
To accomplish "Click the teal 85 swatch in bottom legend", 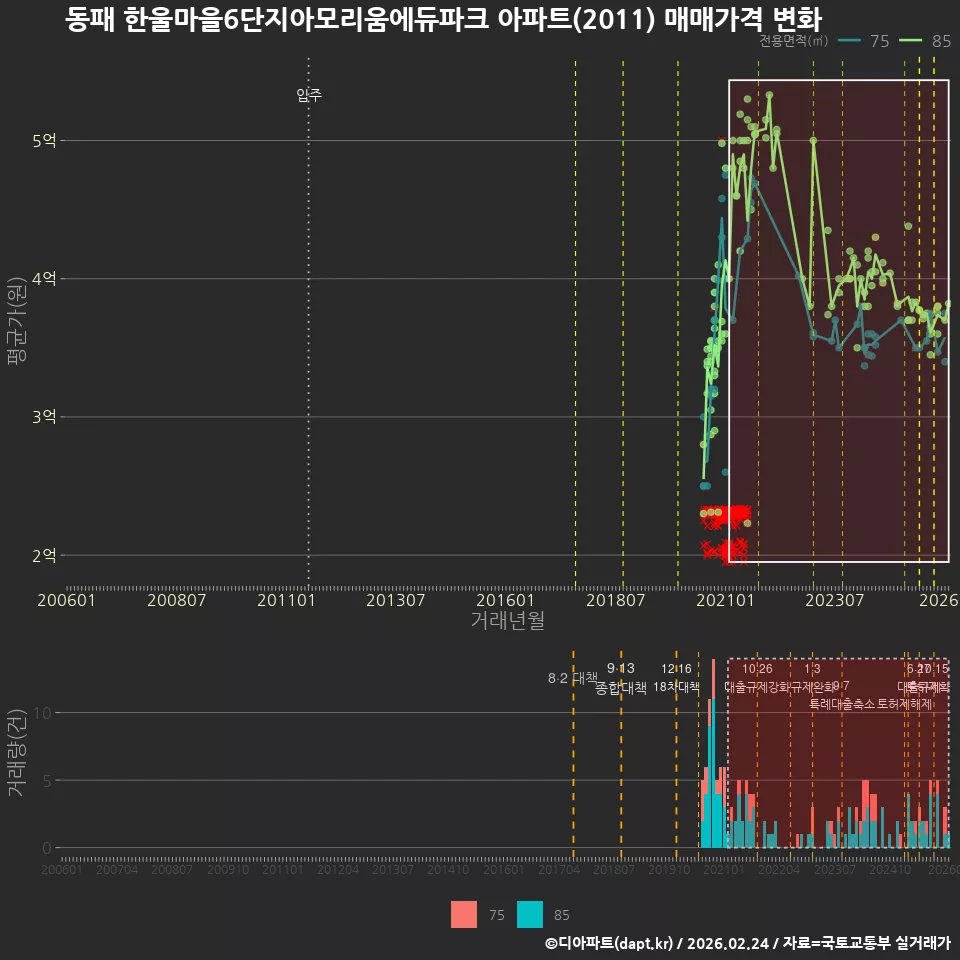I will pos(530,915).
